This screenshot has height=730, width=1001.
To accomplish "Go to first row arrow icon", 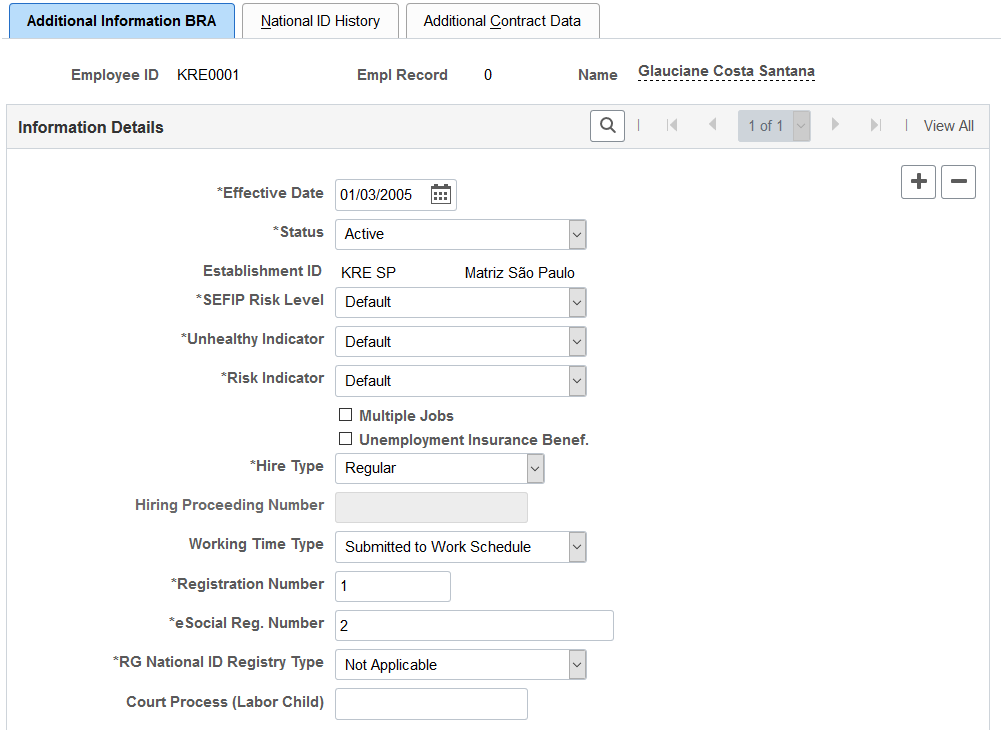I will point(672,125).
